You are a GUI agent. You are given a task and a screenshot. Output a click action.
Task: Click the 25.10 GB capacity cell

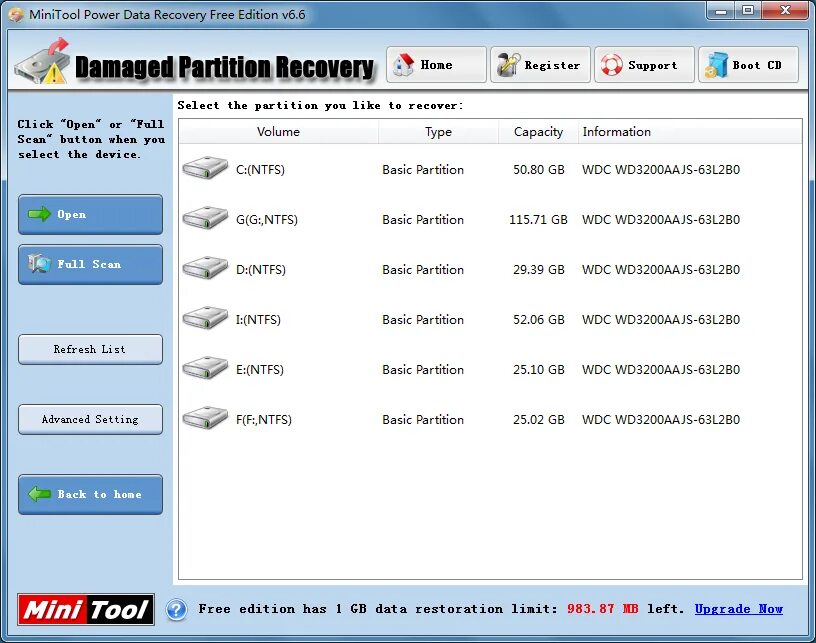pos(539,369)
